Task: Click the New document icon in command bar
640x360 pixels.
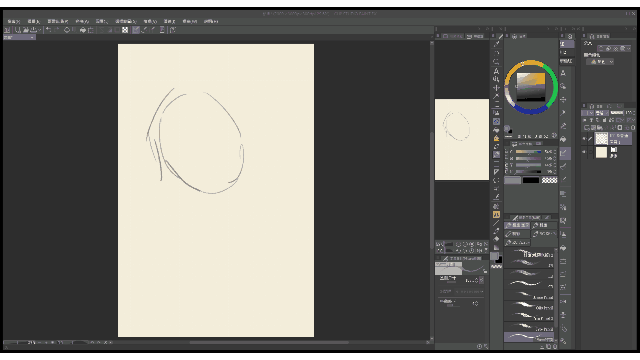Action: [18, 30]
